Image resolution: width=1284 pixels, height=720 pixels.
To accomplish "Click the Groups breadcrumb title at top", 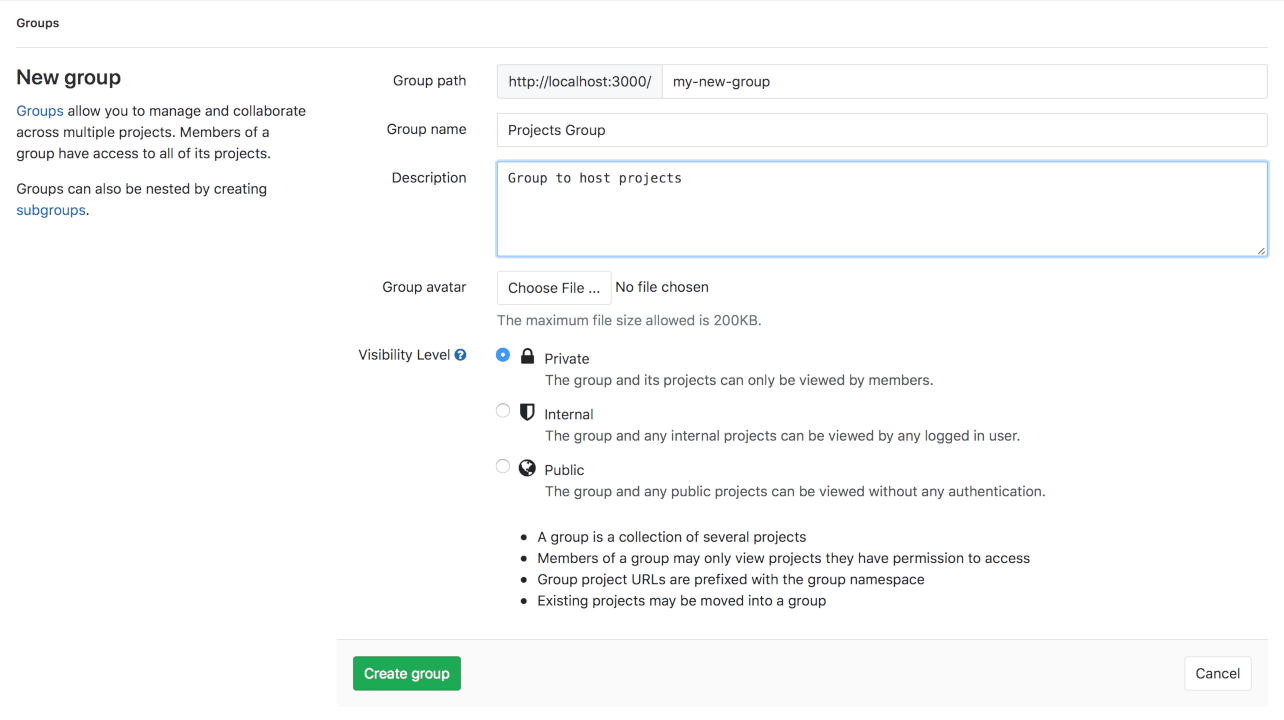I will click(38, 23).
